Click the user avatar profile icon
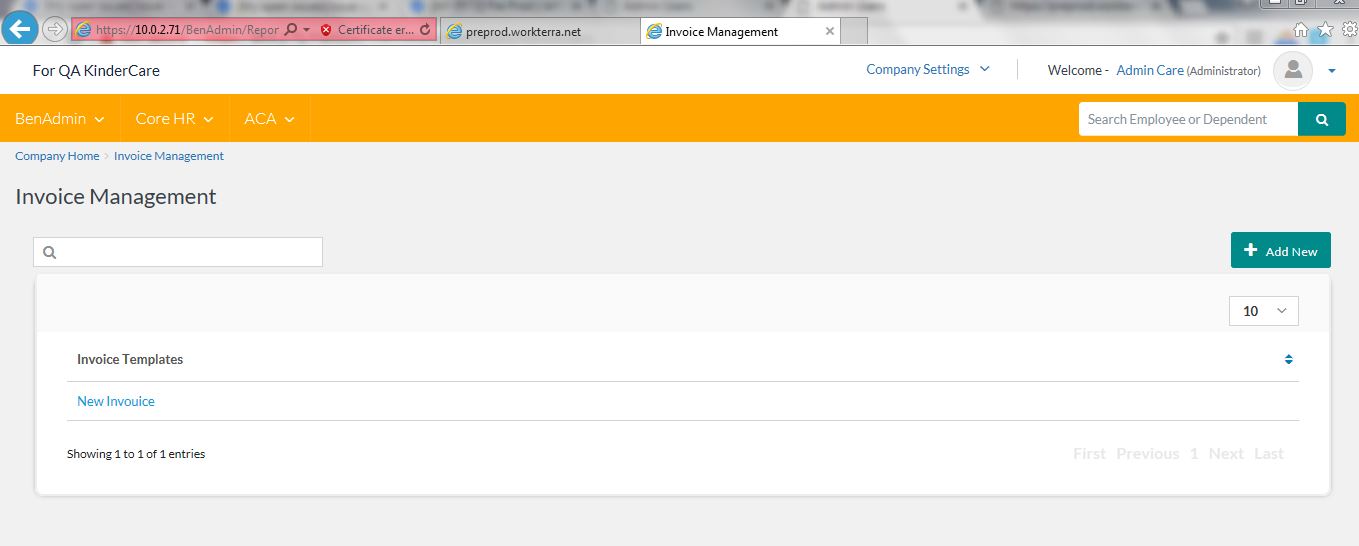 [x=1293, y=70]
